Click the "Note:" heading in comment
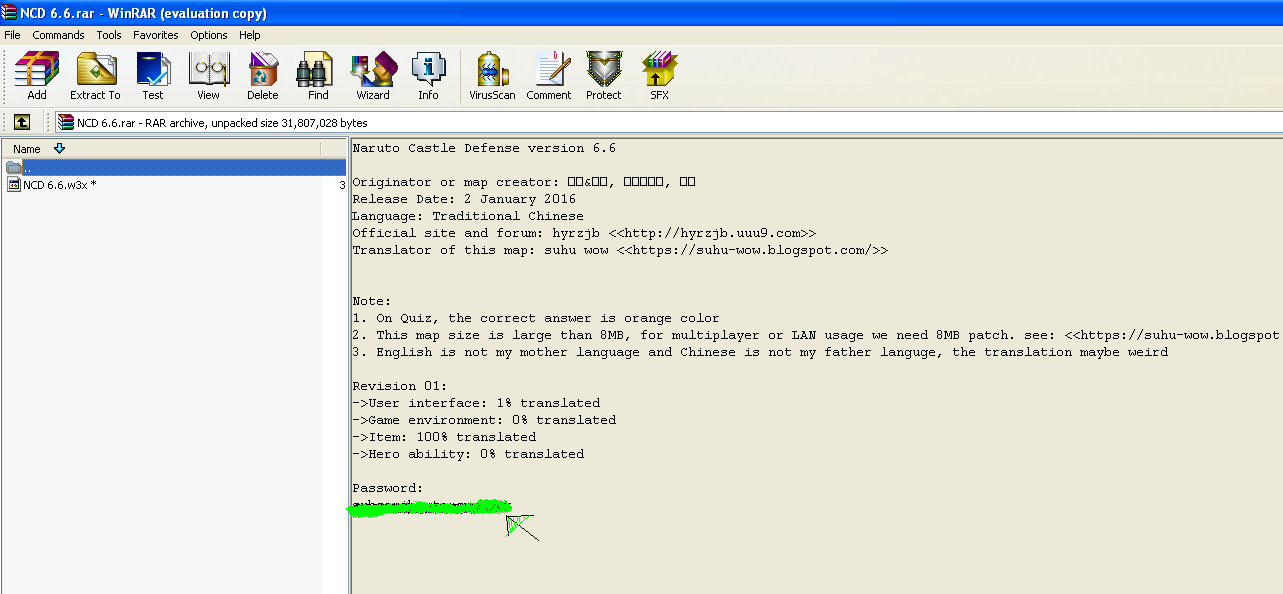 pyautogui.click(x=372, y=301)
